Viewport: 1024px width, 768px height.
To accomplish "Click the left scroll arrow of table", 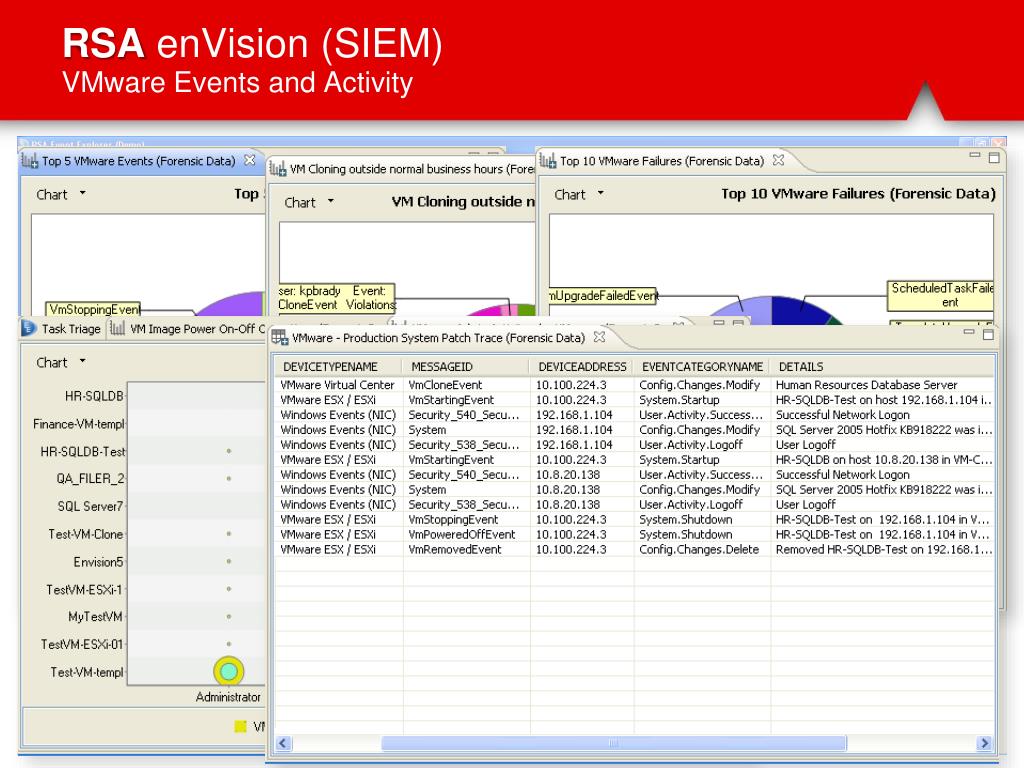I will [283, 743].
